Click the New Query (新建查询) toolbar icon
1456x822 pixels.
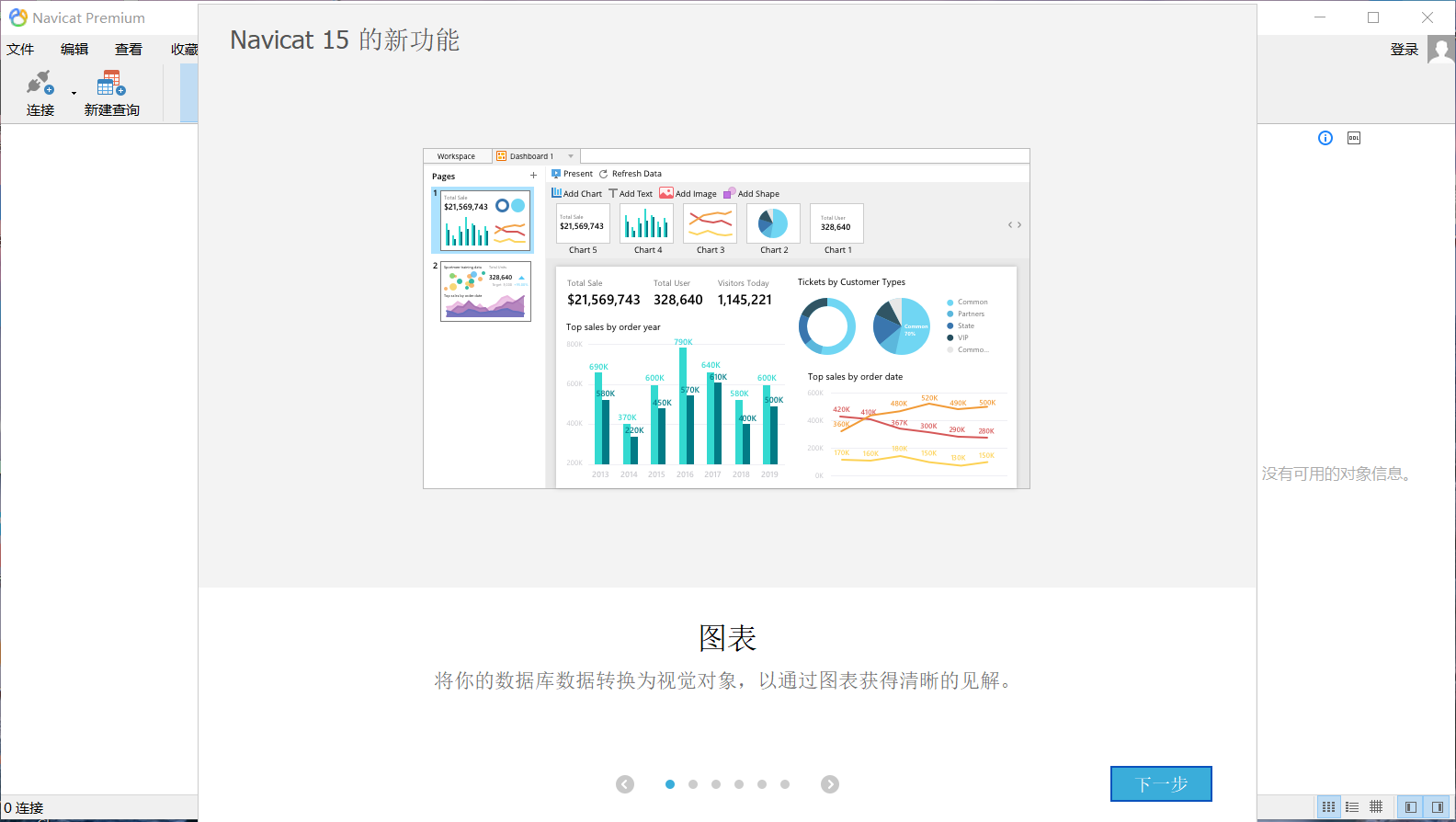(111, 83)
